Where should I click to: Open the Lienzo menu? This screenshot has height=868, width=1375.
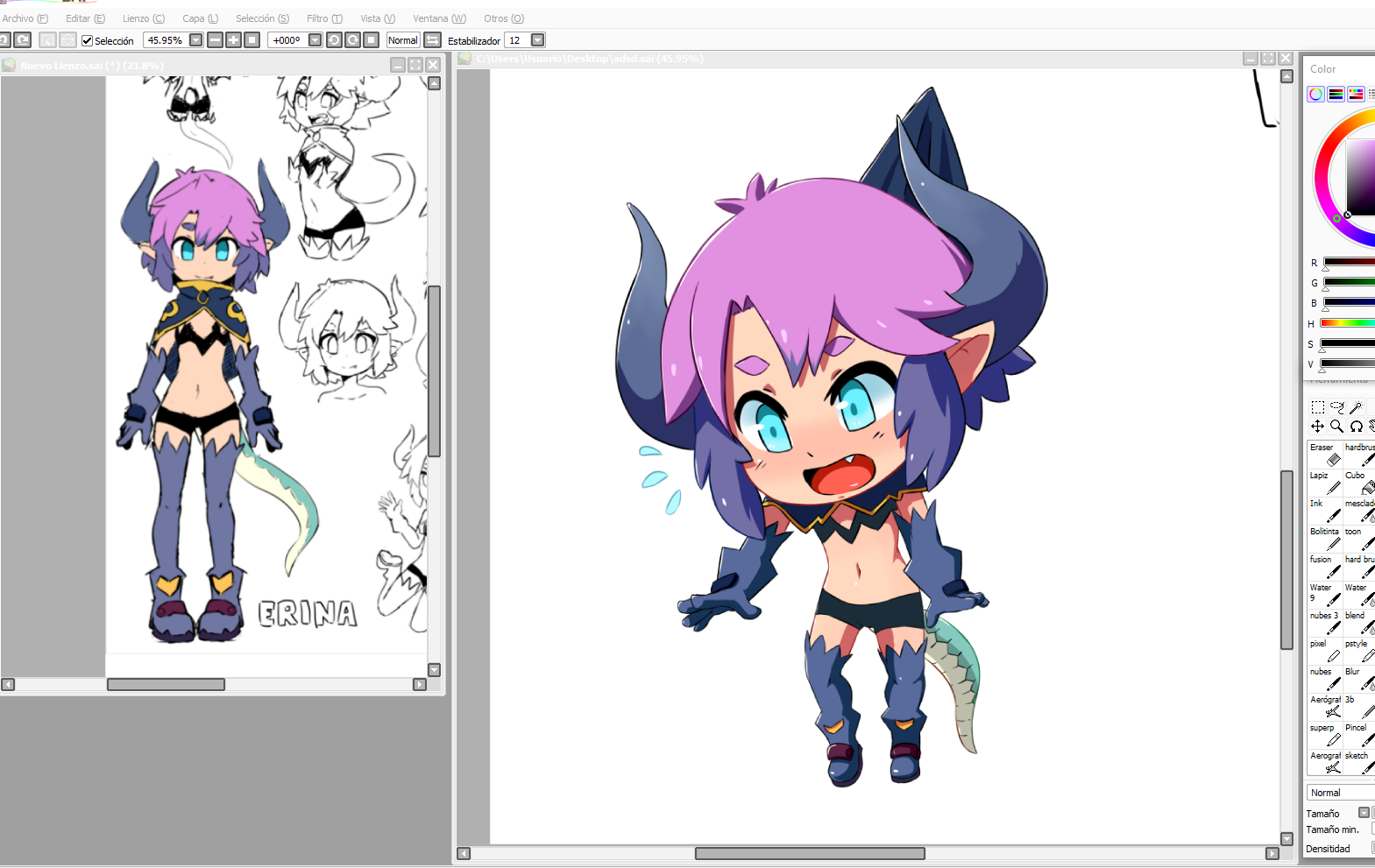pos(144,18)
